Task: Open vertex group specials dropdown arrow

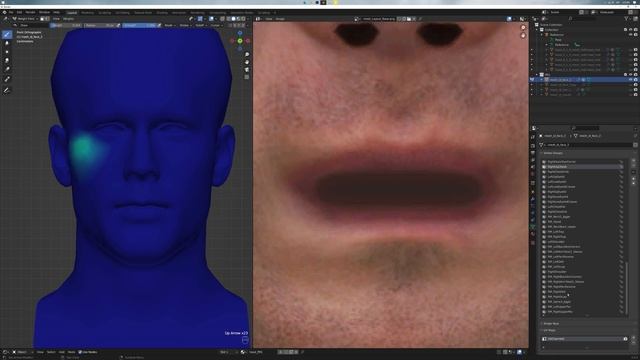Action: coord(634,172)
